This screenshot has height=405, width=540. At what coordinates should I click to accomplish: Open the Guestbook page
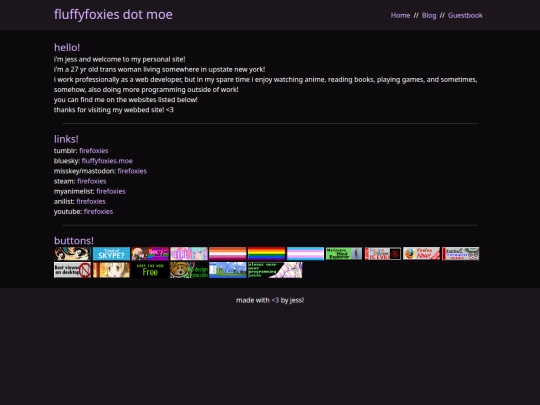465,15
